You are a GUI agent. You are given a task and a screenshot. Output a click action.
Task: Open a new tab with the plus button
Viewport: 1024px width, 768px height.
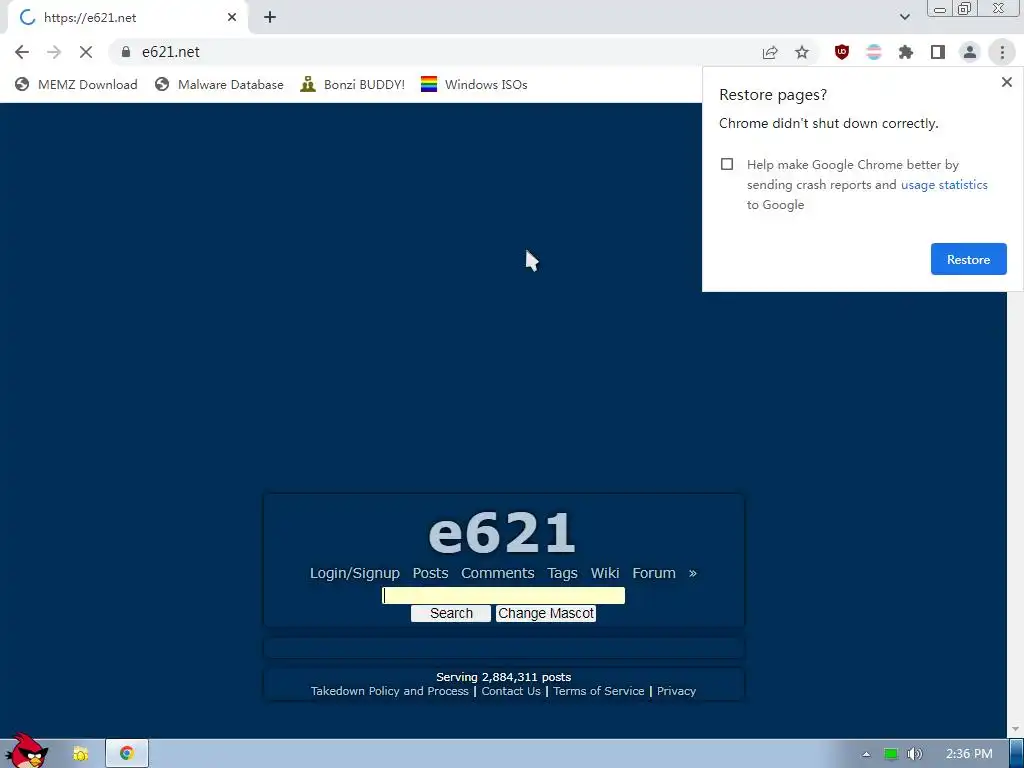(270, 18)
